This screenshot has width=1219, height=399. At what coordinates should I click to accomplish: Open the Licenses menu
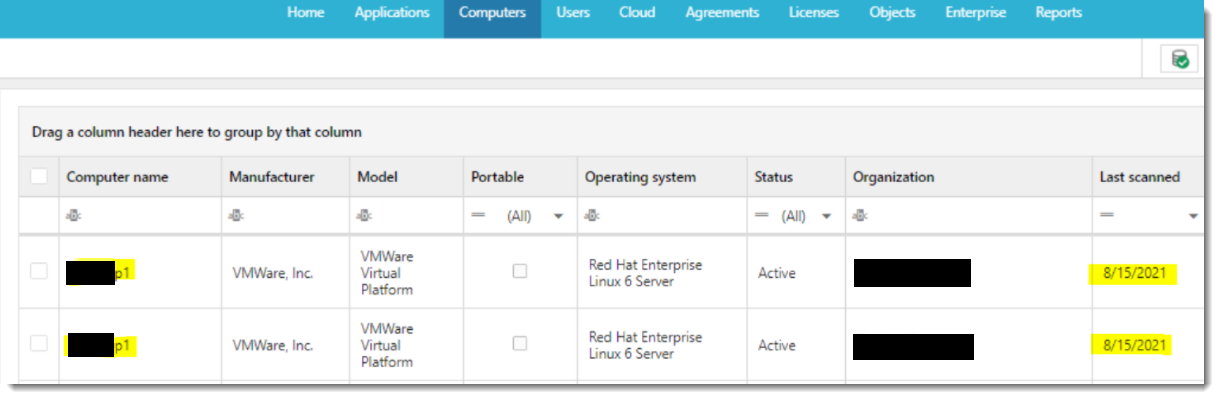tap(814, 13)
